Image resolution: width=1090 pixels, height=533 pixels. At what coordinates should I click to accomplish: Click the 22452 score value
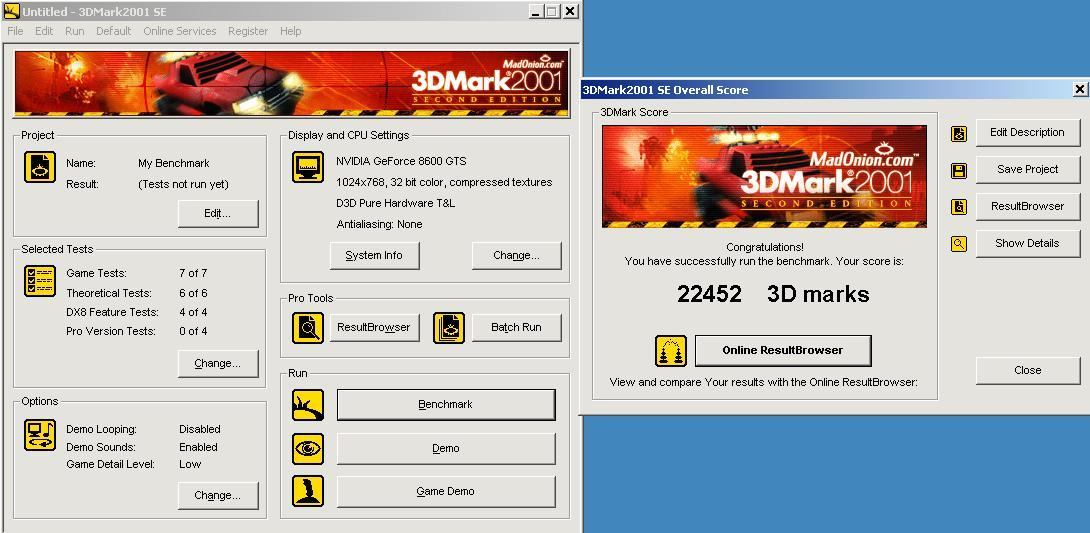point(709,295)
